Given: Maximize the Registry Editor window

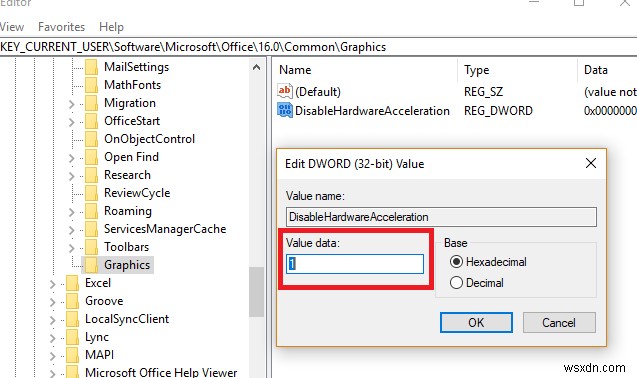Looking at the screenshot, I should click(579, 3).
